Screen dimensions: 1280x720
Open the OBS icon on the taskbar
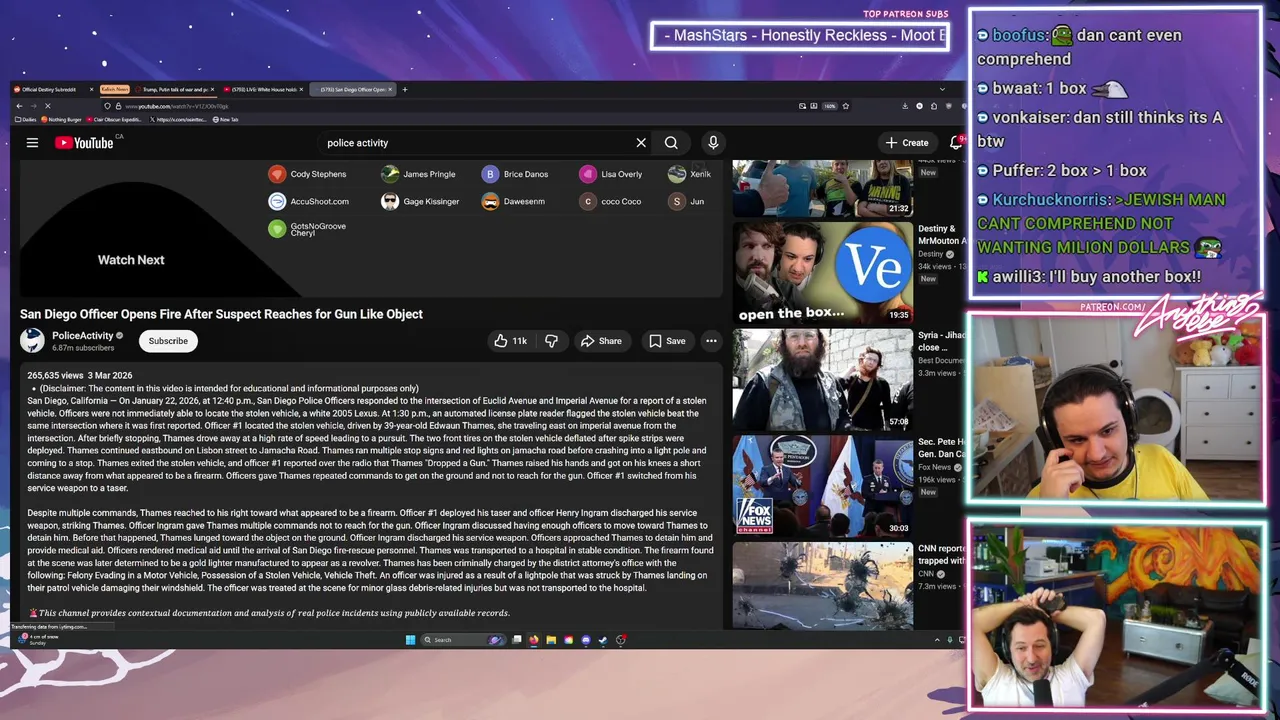coord(621,640)
